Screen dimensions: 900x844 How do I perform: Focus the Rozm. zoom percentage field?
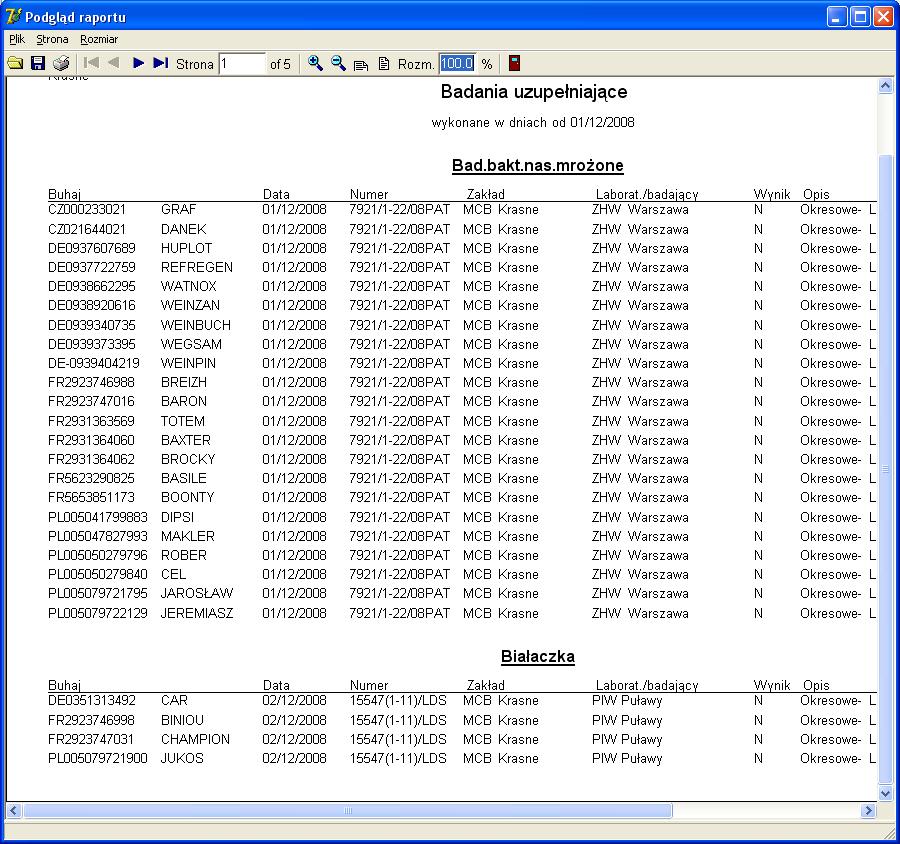[457, 64]
